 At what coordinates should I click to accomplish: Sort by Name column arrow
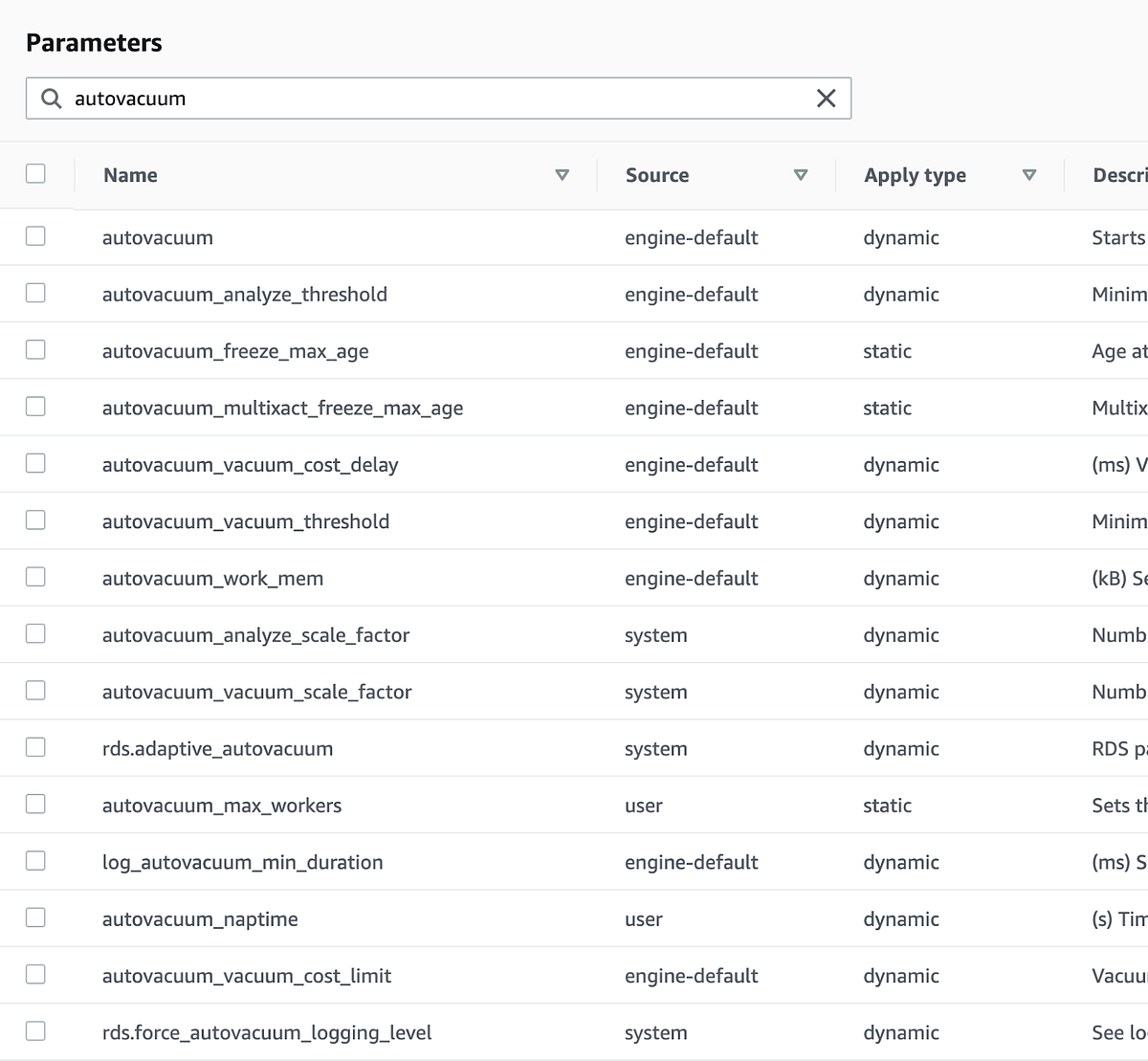[563, 175]
